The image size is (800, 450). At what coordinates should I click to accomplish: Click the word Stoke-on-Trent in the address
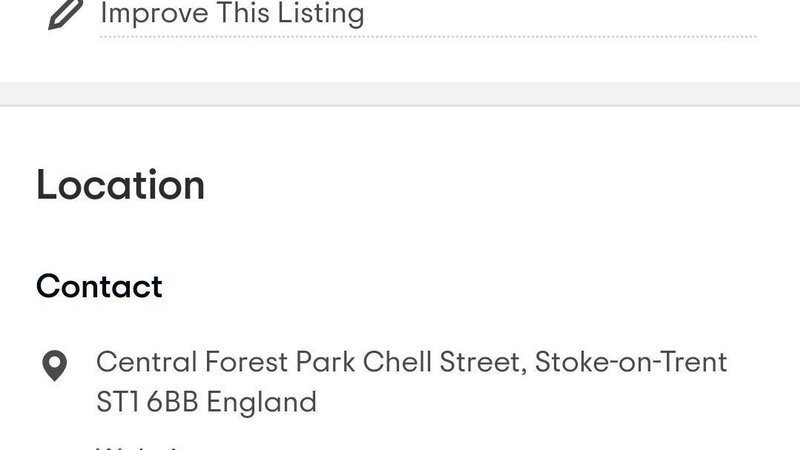[631, 361]
